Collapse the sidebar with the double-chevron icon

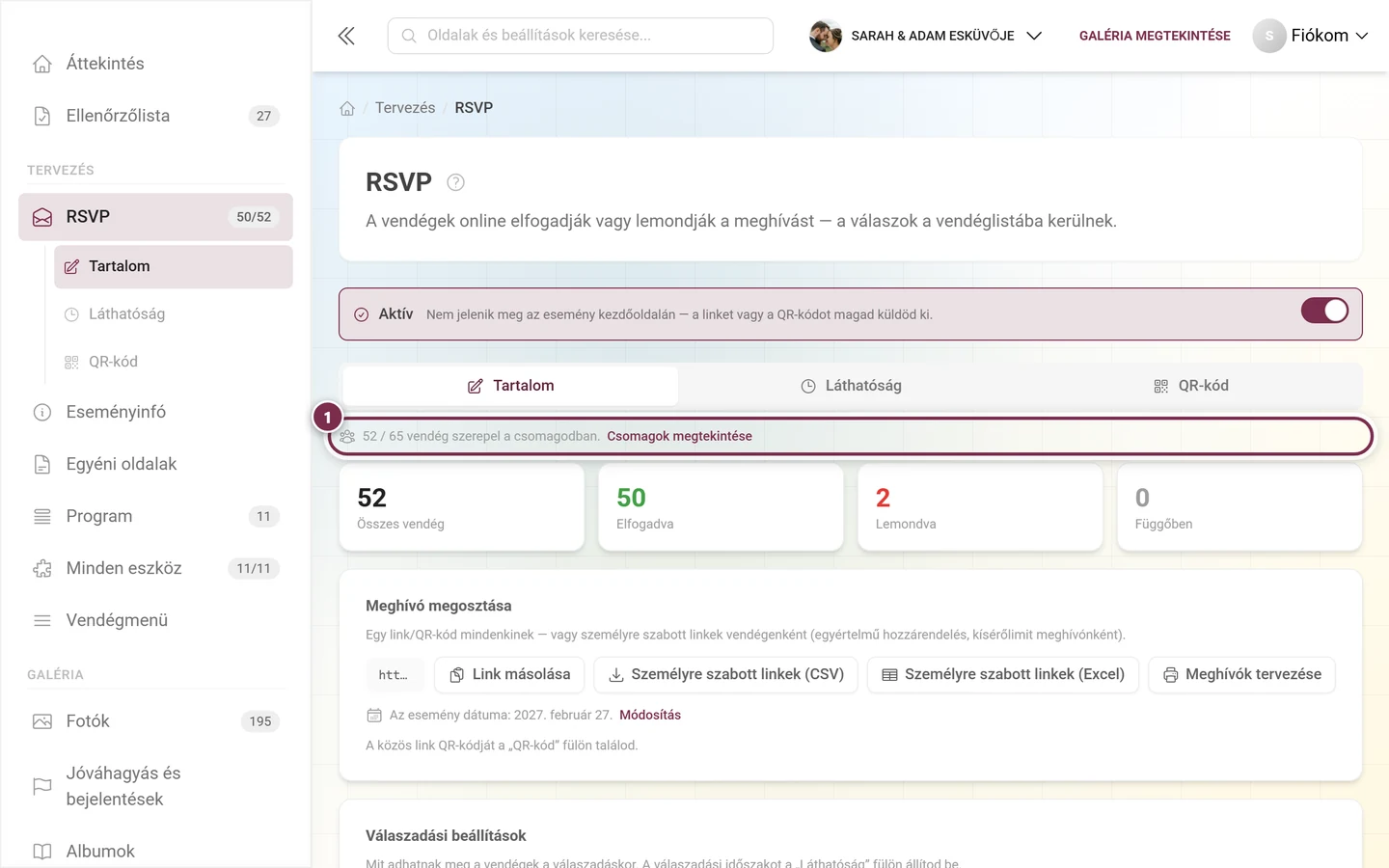click(346, 36)
